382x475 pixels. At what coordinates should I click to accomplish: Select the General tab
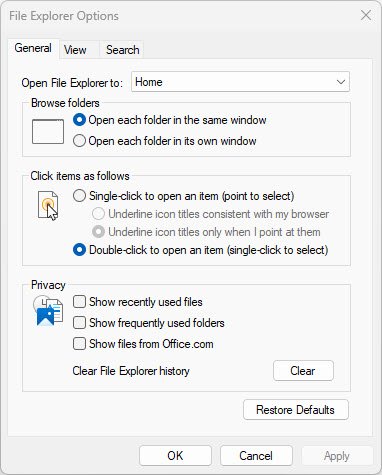pyautogui.click(x=33, y=48)
